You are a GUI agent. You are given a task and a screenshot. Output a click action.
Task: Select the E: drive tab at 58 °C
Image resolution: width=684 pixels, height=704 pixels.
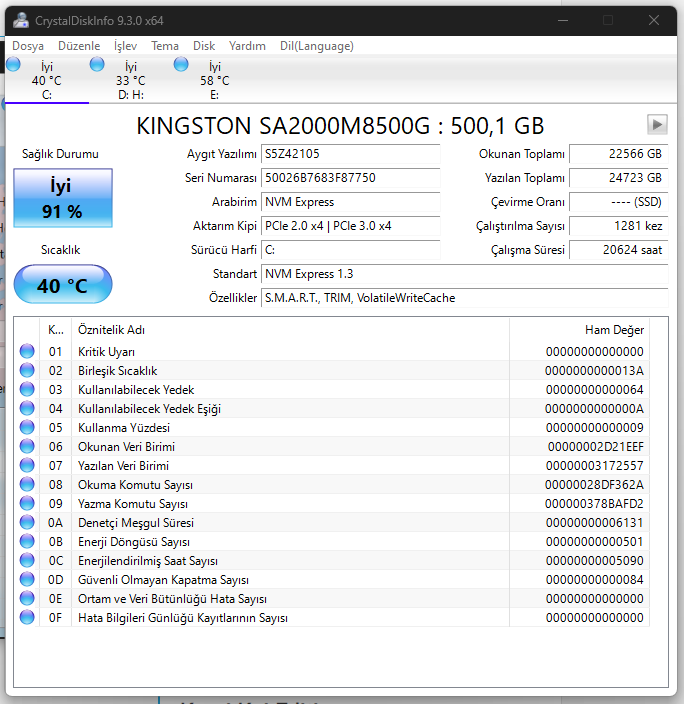215,80
